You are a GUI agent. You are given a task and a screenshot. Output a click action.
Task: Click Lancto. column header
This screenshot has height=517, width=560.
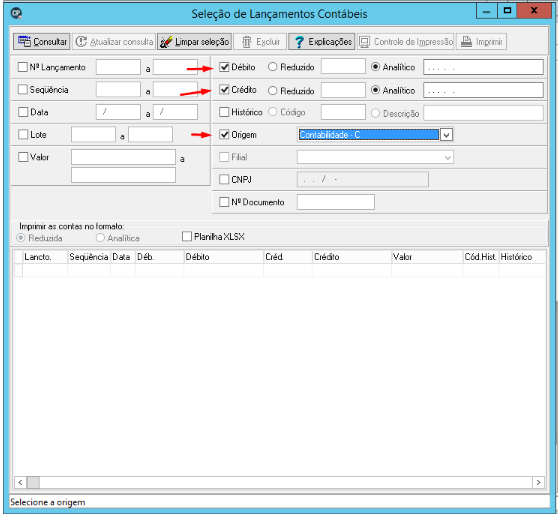pos(45,257)
